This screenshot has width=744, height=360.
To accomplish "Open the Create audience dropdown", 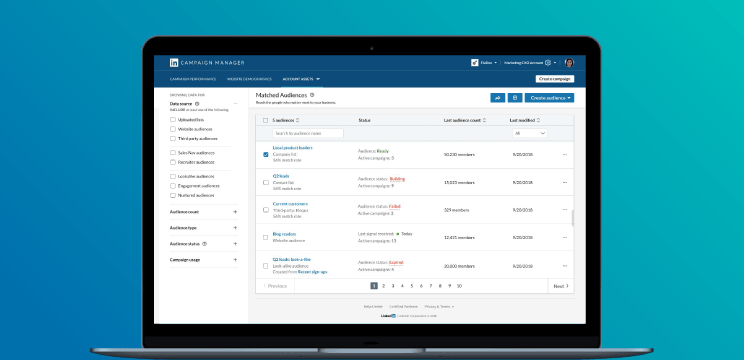I will (x=549, y=98).
